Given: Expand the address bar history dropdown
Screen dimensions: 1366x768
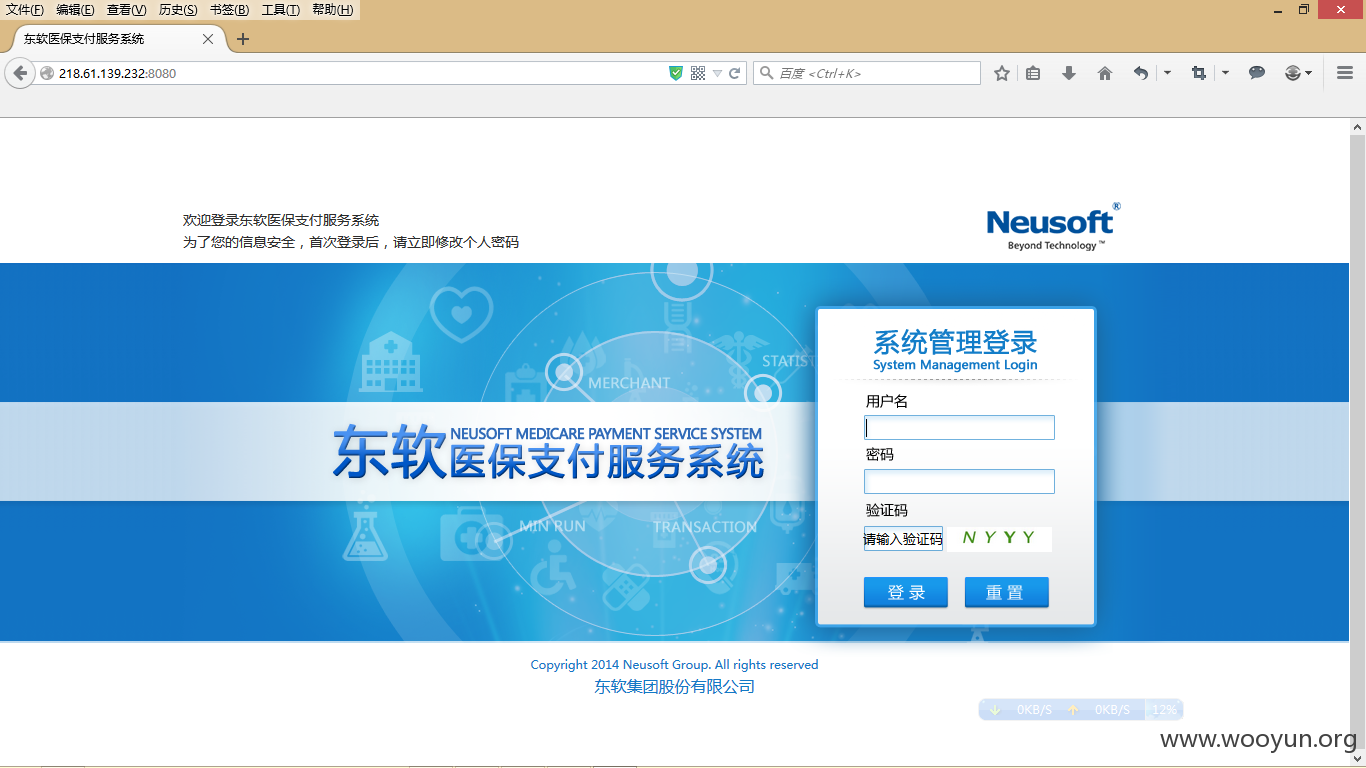Looking at the screenshot, I should (x=717, y=74).
